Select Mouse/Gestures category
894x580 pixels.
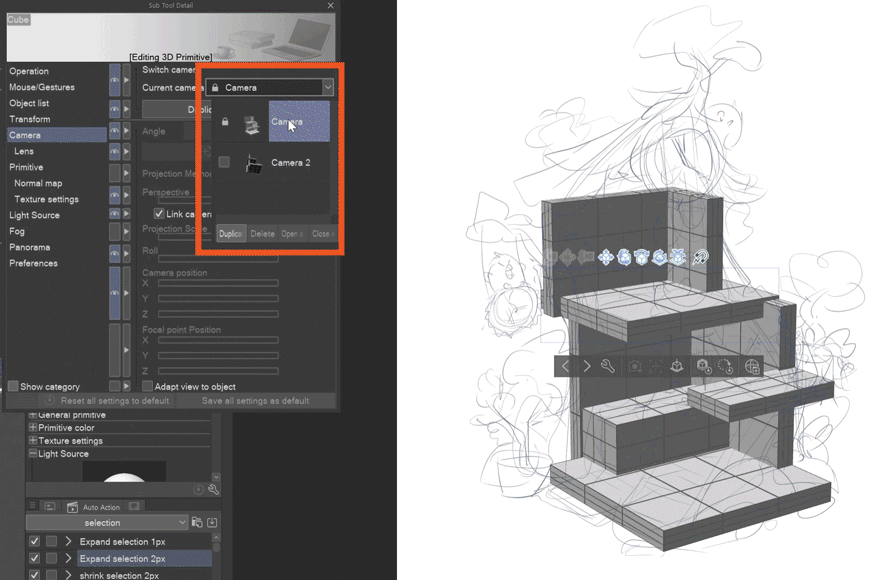pos(42,87)
